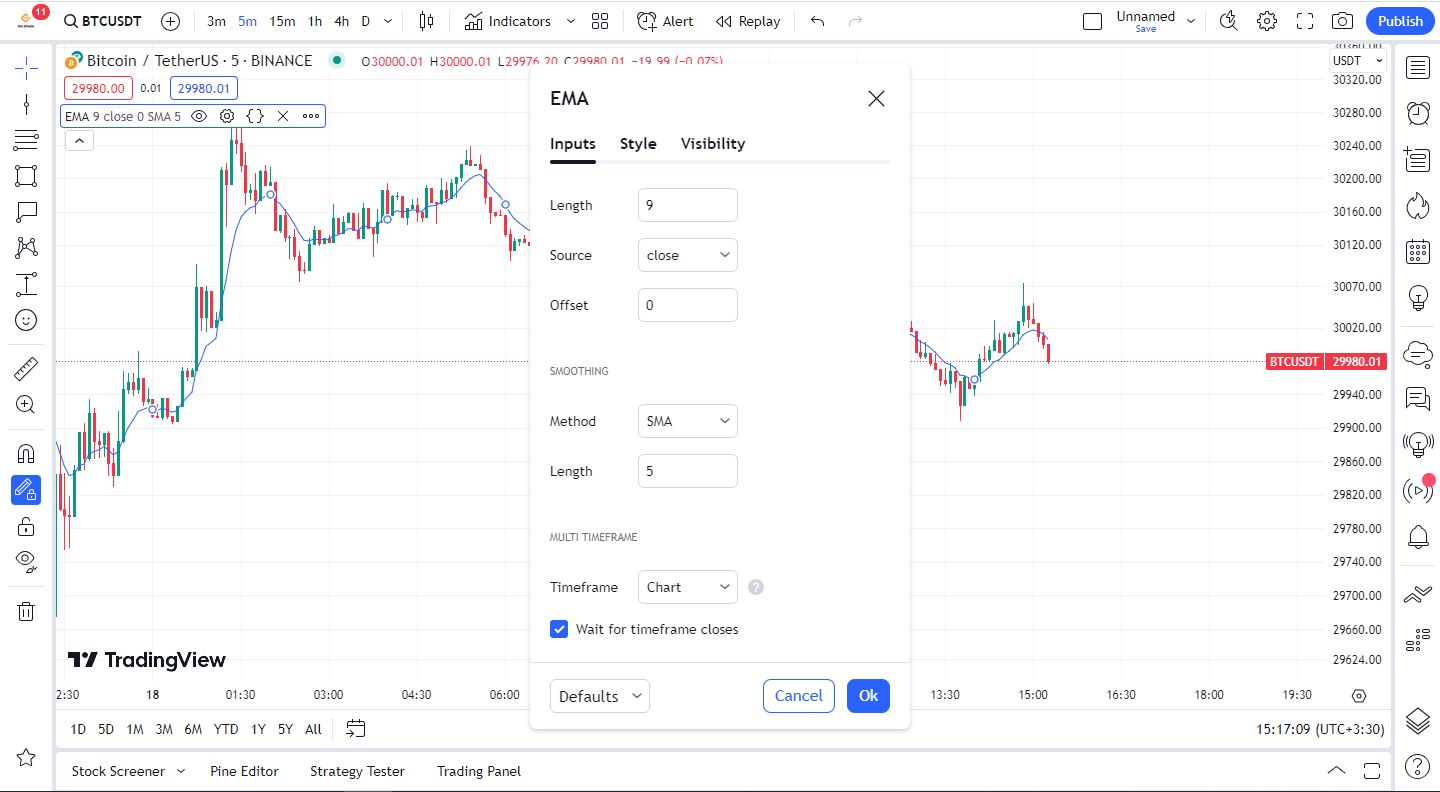
Task: Create an Alert
Action: tap(665, 21)
